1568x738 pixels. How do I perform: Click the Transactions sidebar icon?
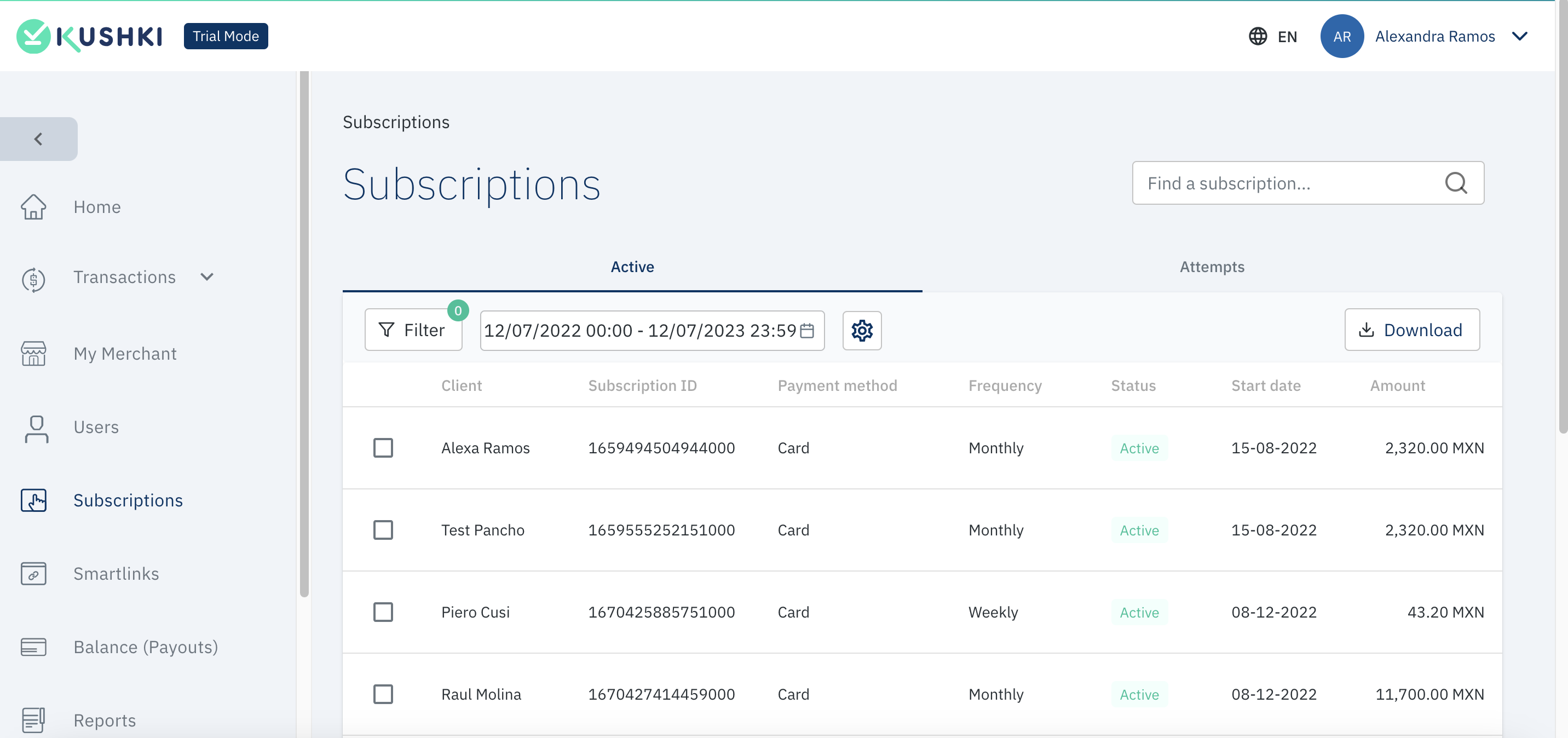tap(35, 277)
